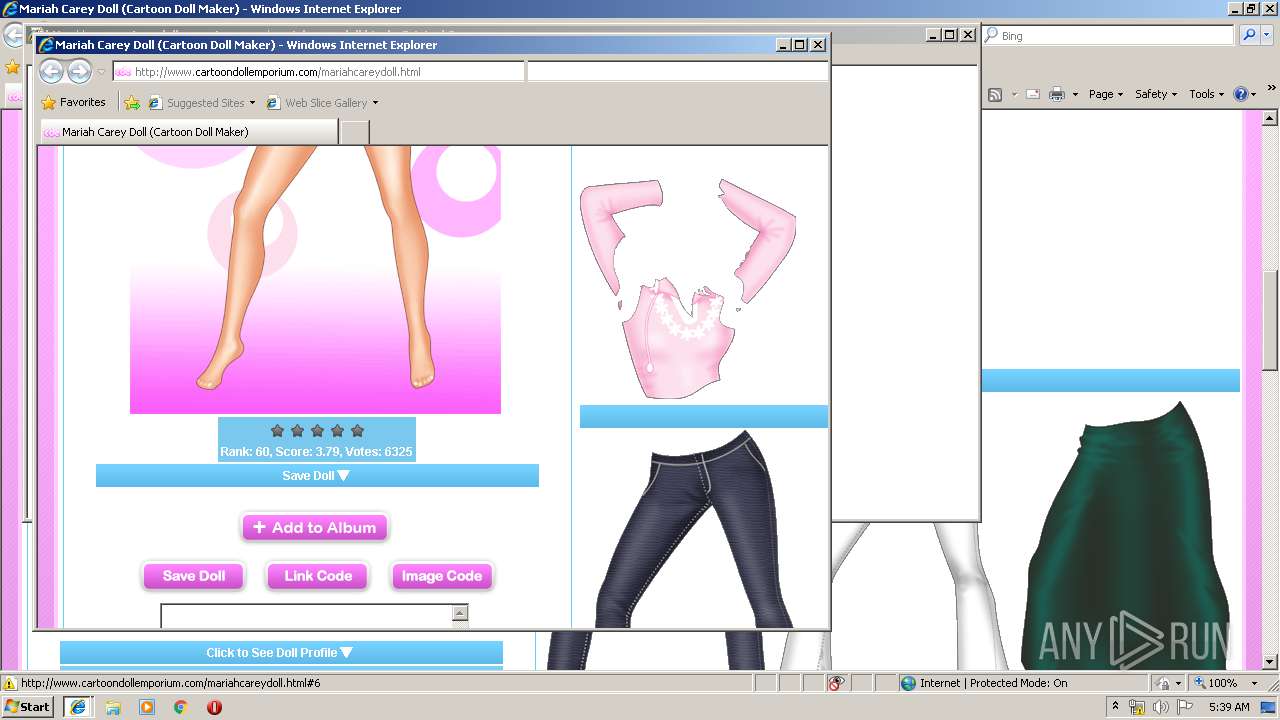Click the Back arrow in the front window
Image resolution: width=1280 pixels, height=720 pixels.
51,71
